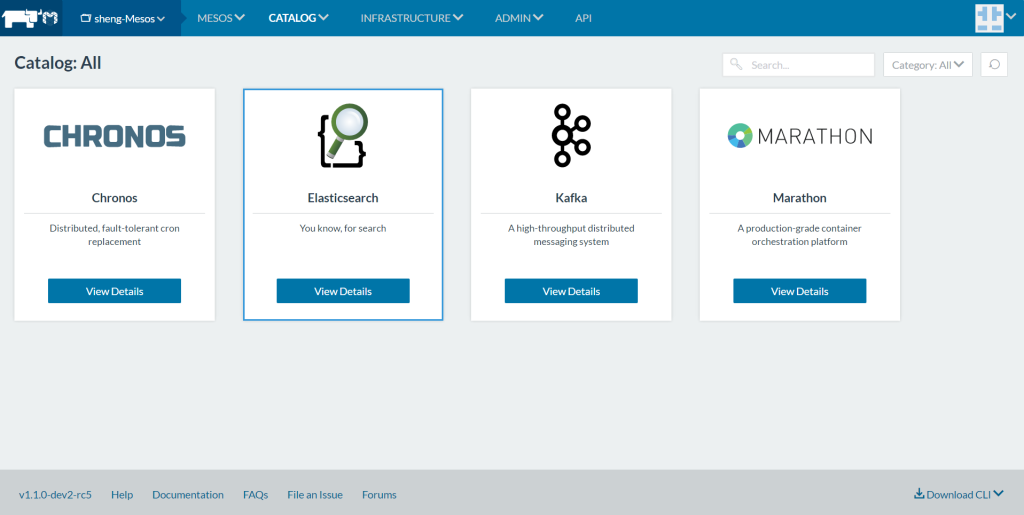1024x515 pixels.
Task: Open the user avatar menu
Action: pos(996,18)
